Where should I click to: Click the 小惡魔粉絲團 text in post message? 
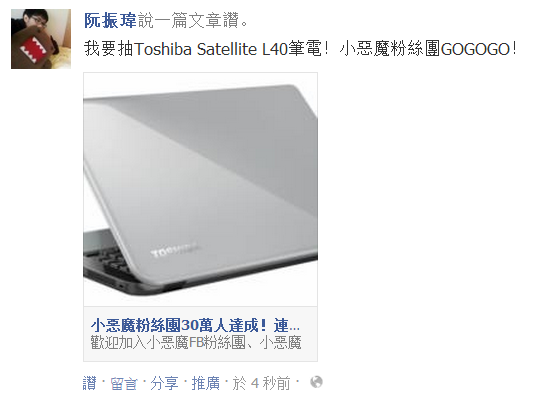point(389,48)
